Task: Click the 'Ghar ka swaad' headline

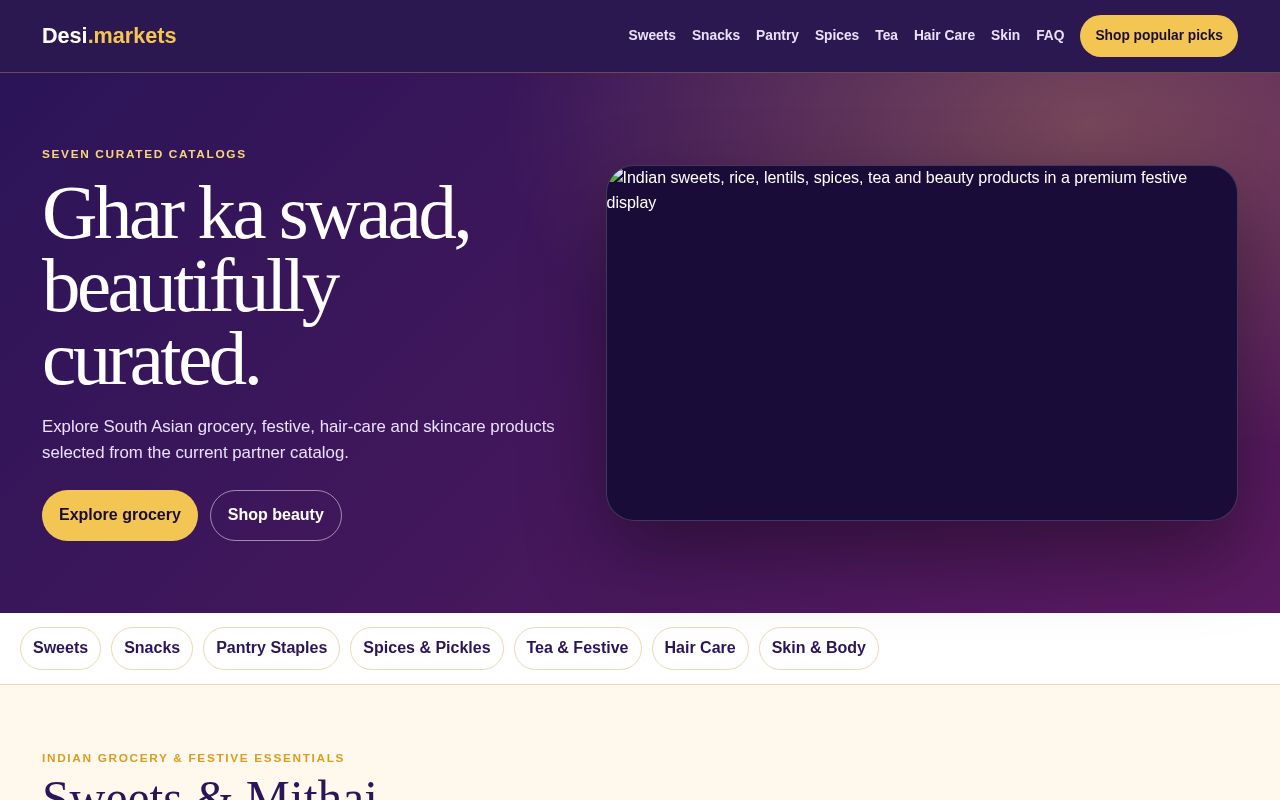Action: [256, 286]
